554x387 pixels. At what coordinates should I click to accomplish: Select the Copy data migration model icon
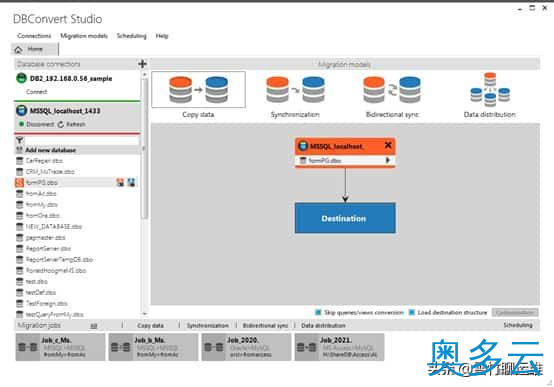pos(198,90)
